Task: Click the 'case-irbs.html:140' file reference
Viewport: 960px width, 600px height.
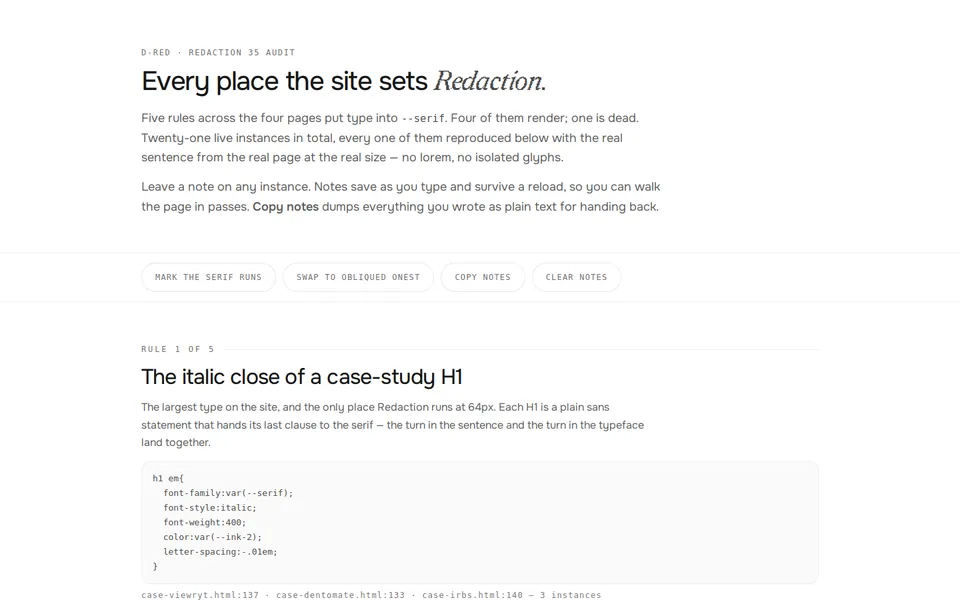Action: pyautogui.click(x=472, y=595)
